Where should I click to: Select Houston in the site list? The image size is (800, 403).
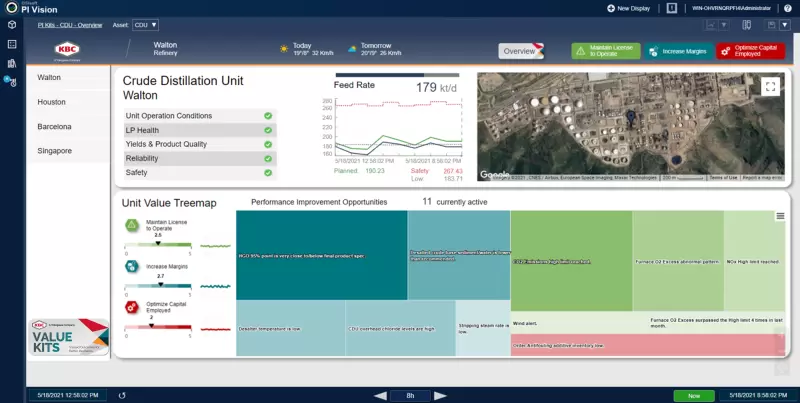coord(52,102)
